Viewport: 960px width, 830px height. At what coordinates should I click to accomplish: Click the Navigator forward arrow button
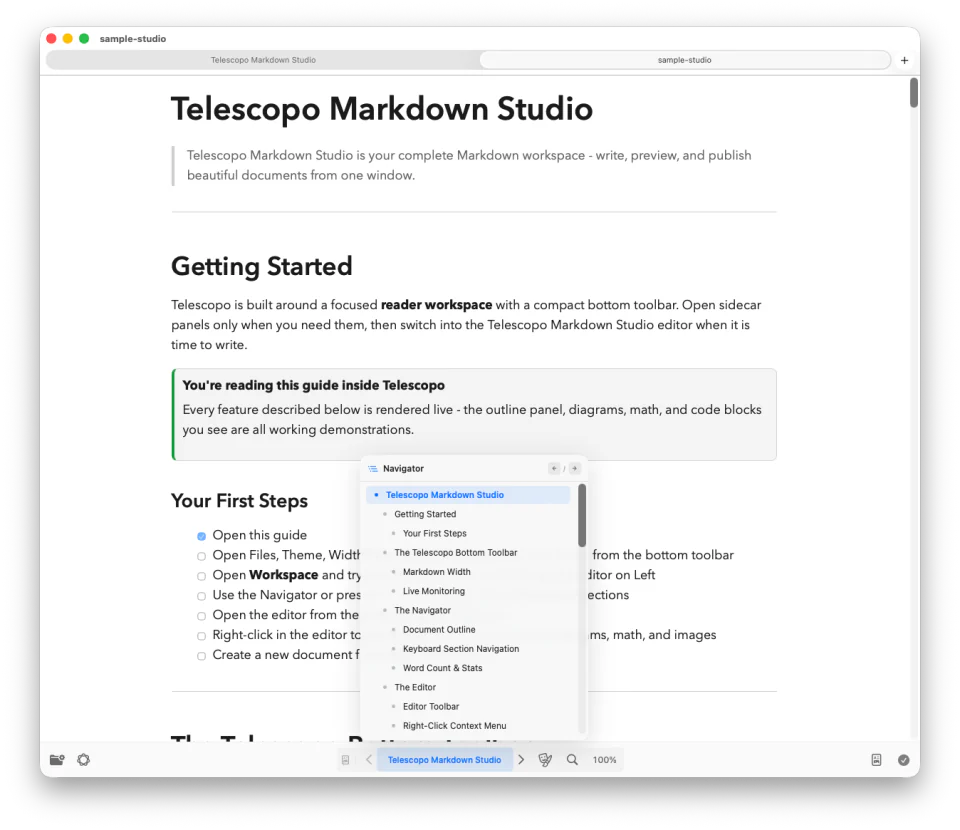[574, 468]
